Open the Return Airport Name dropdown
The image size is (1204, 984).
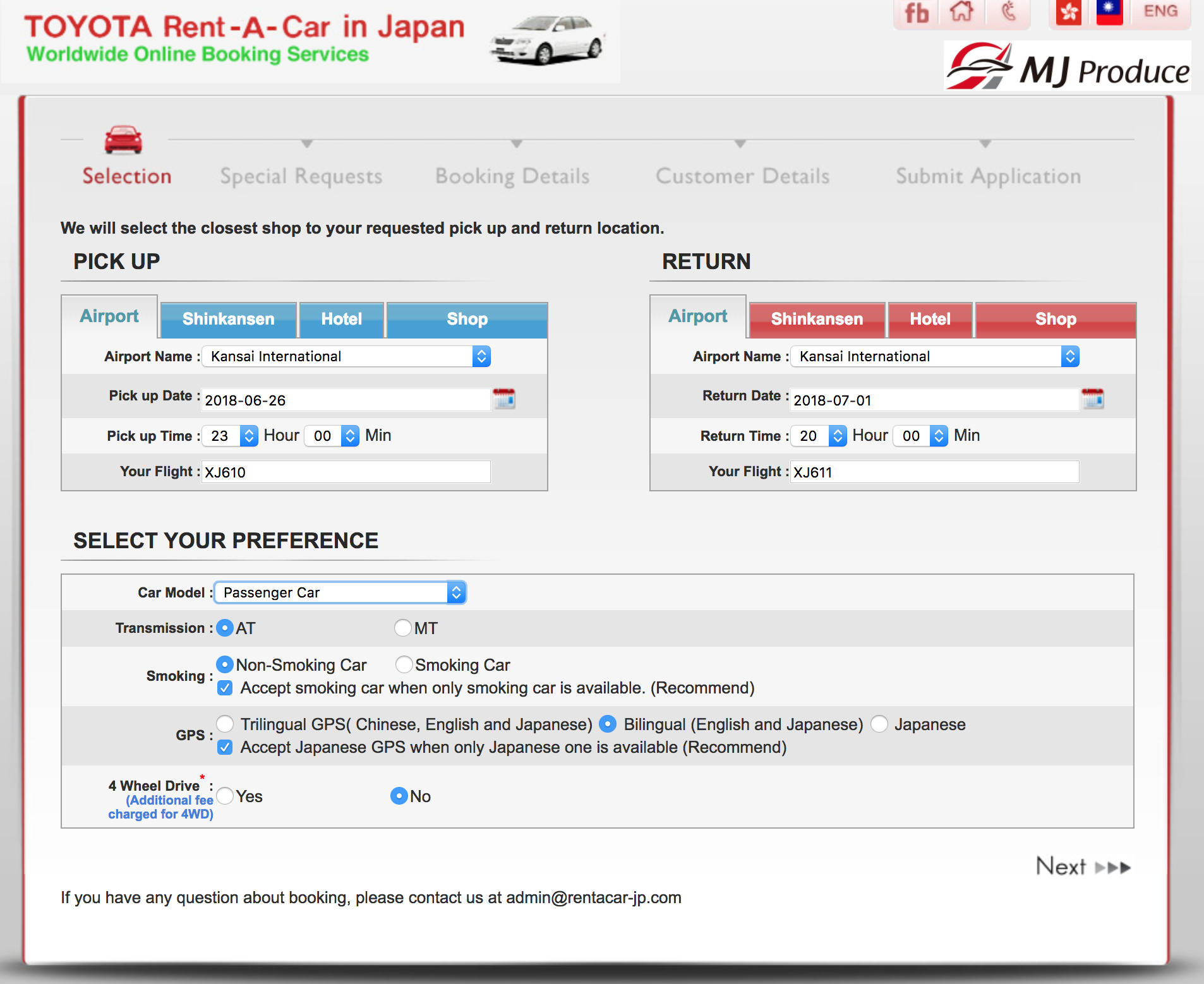(935, 356)
